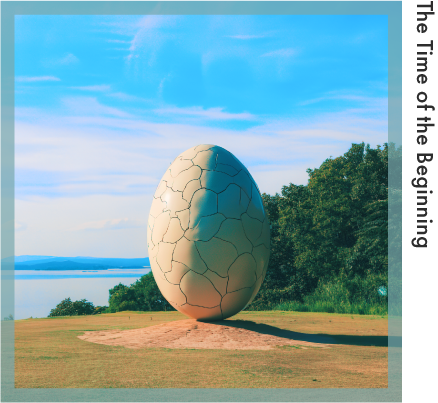Click the small bush near the lake shore
438x403 pixels.
pyautogui.click(x=74, y=307)
